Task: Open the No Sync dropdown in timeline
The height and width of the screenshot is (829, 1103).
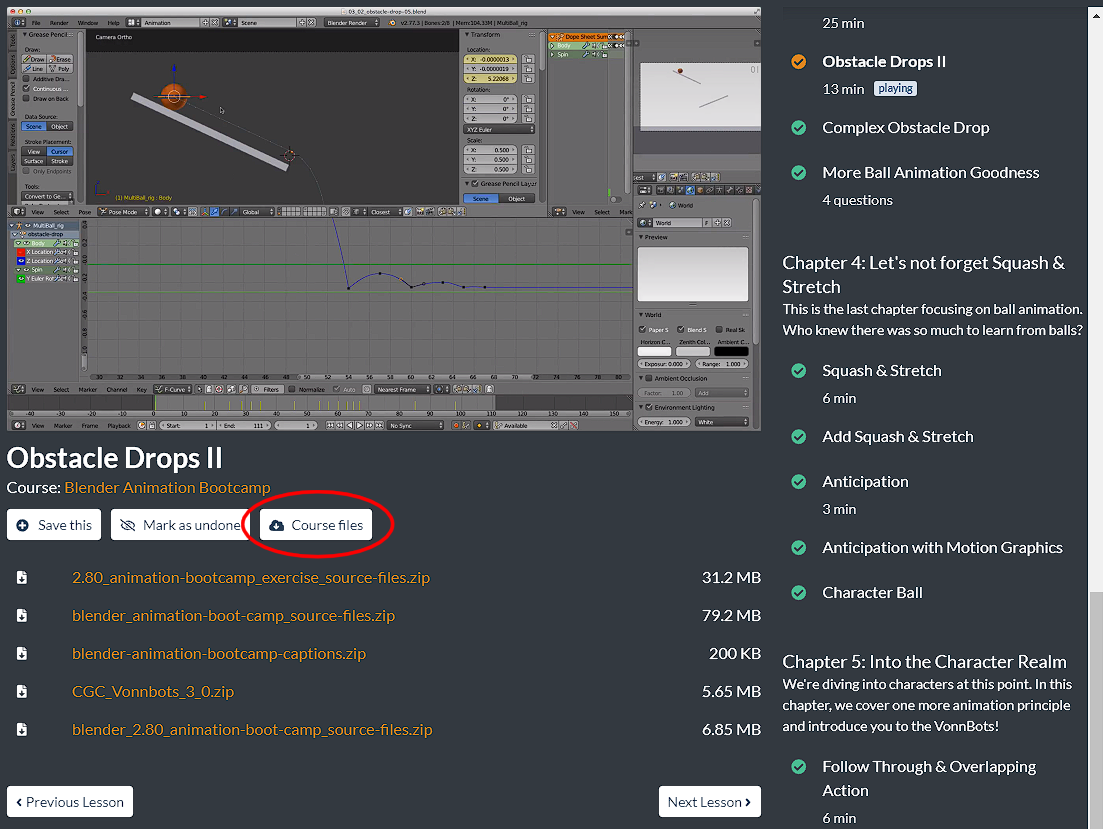Action: click(416, 426)
